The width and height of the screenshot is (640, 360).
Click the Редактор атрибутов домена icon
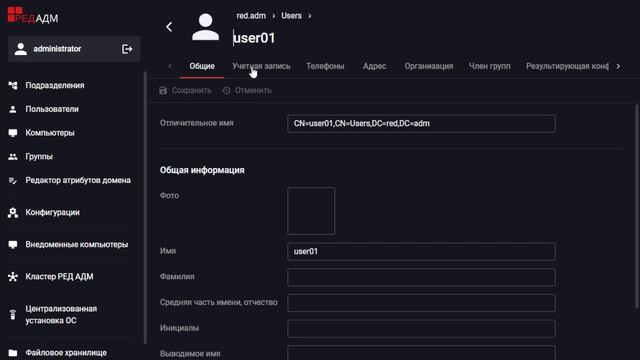(x=13, y=180)
